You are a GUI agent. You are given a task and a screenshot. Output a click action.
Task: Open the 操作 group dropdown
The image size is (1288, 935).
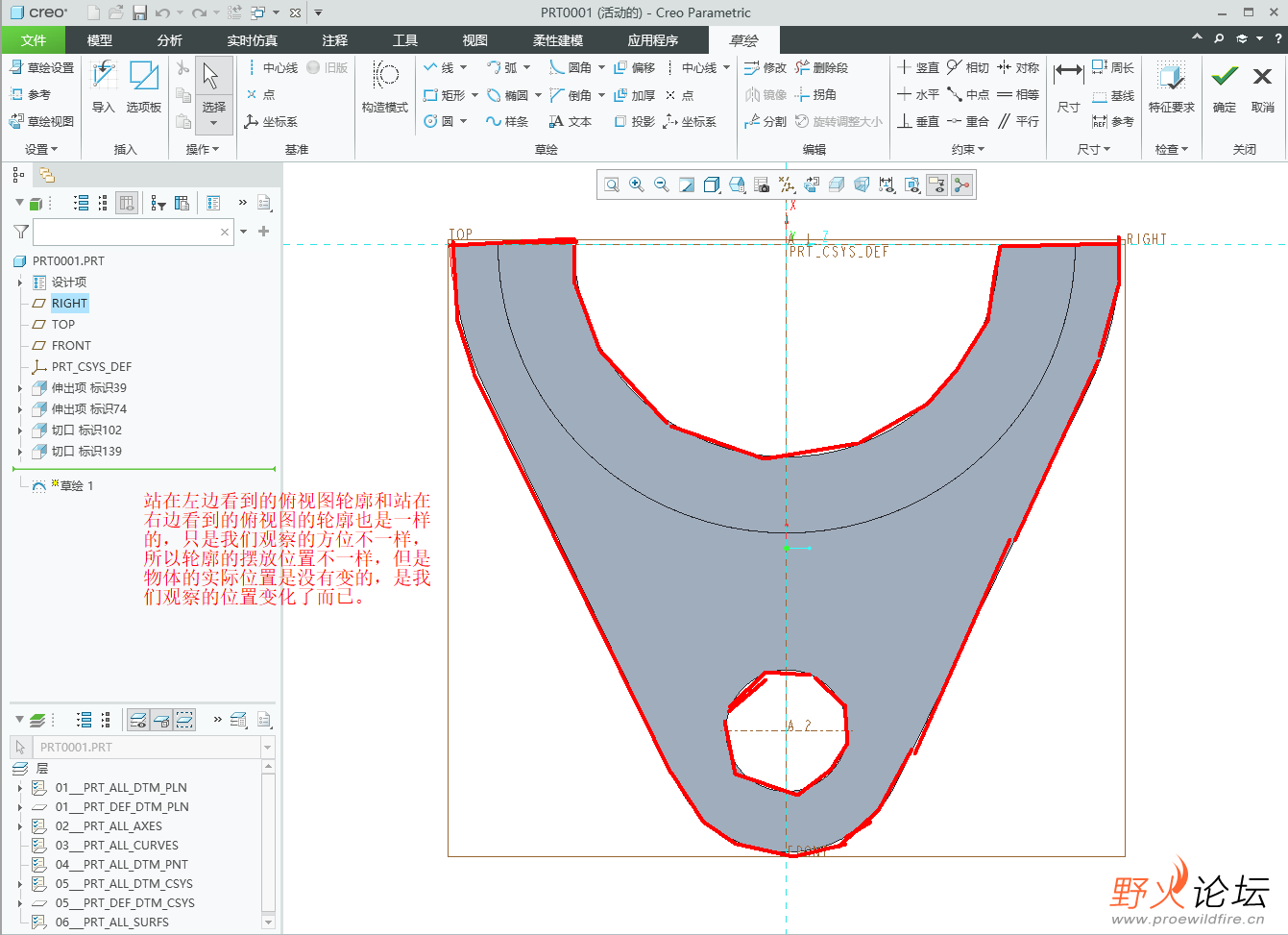203,149
